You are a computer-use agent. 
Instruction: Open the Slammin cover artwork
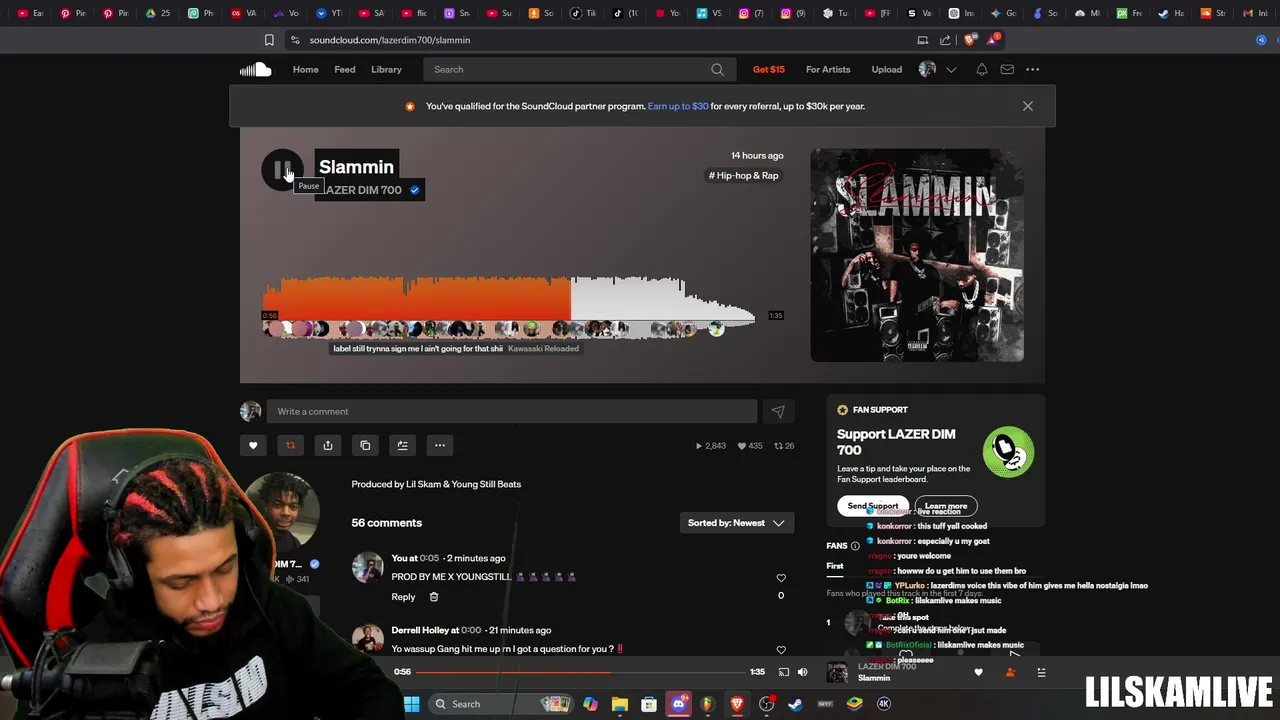917,255
